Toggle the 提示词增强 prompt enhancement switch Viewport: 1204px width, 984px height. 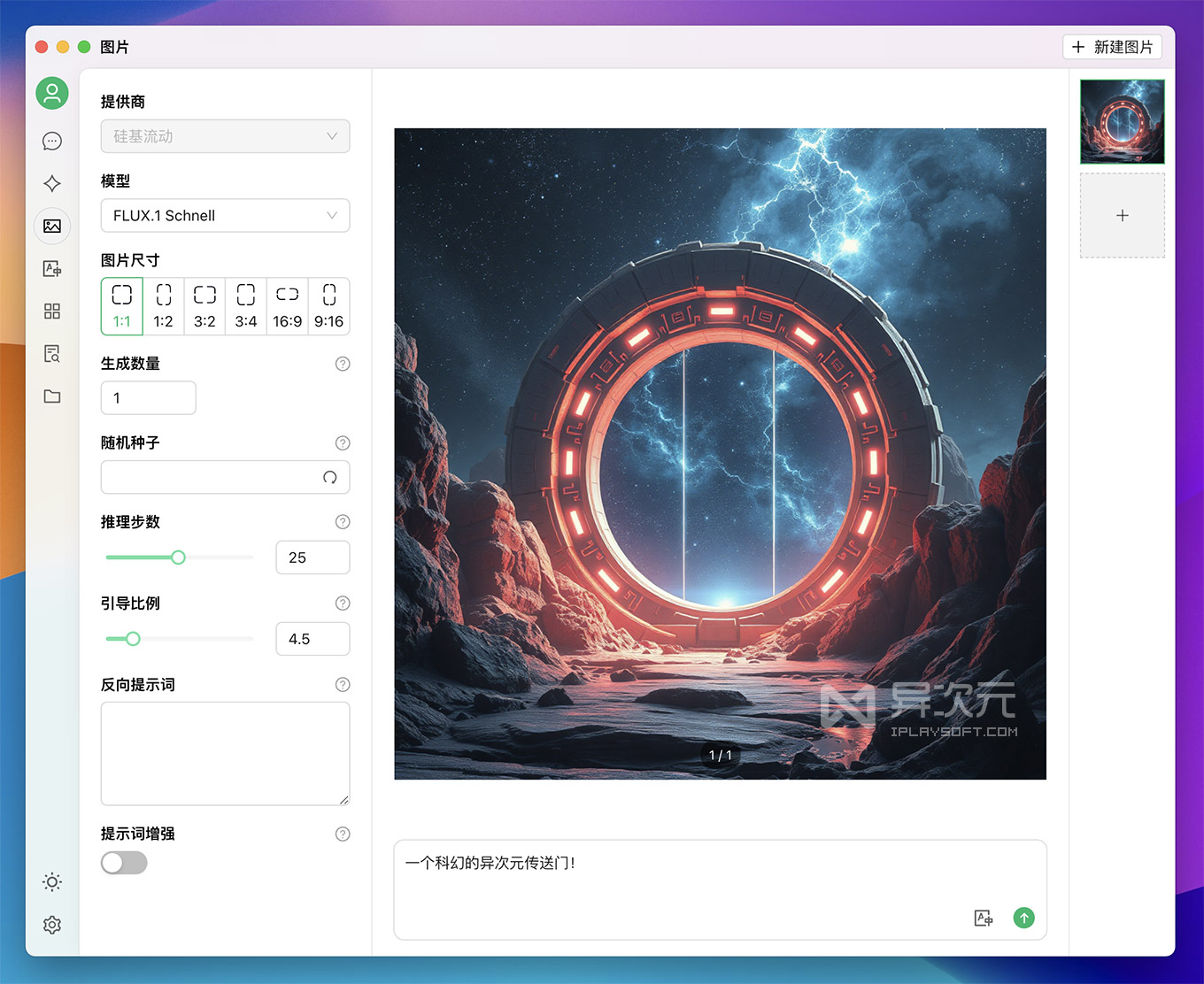tap(123, 863)
